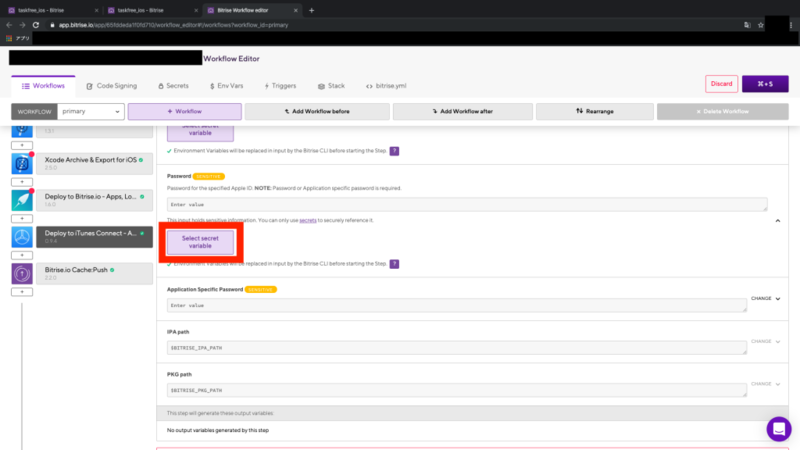Collapse the Password input section chevron

click(x=778, y=221)
